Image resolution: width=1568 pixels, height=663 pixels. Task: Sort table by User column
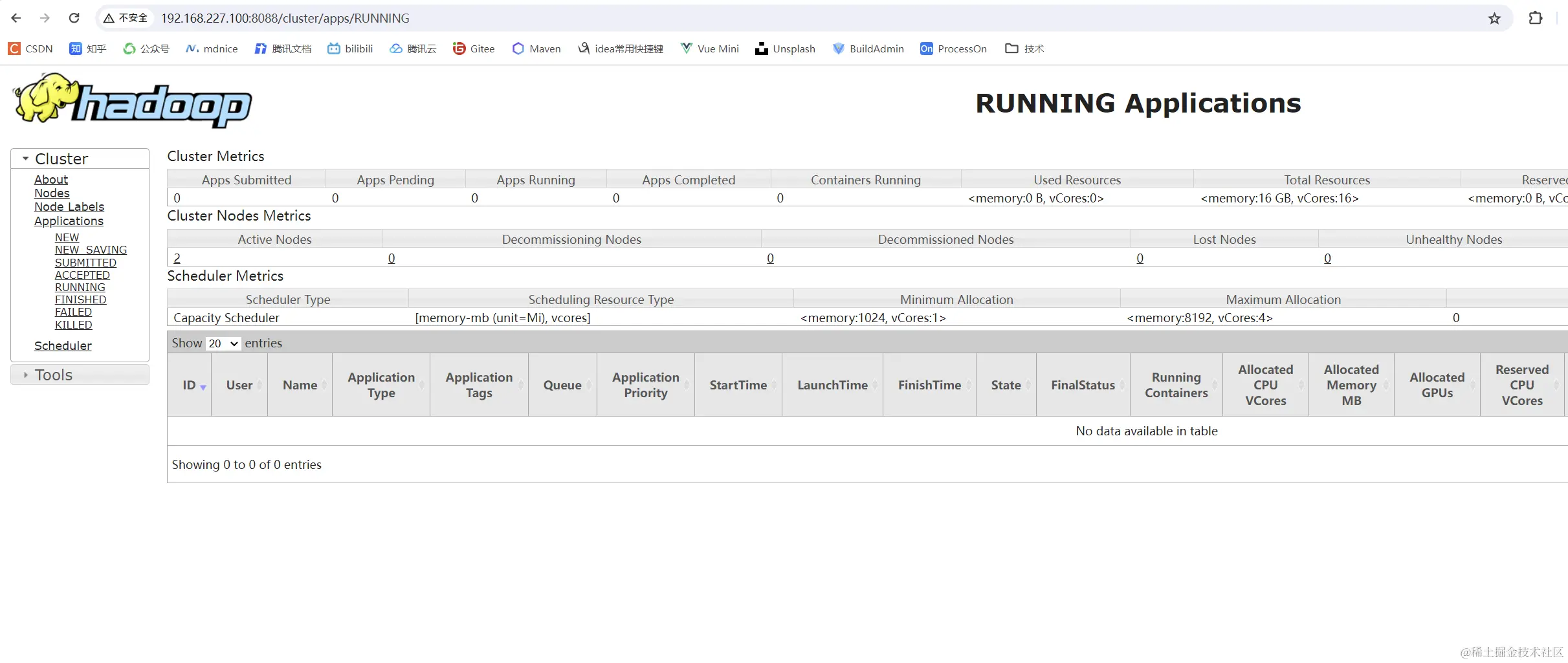pyautogui.click(x=239, y=385)
